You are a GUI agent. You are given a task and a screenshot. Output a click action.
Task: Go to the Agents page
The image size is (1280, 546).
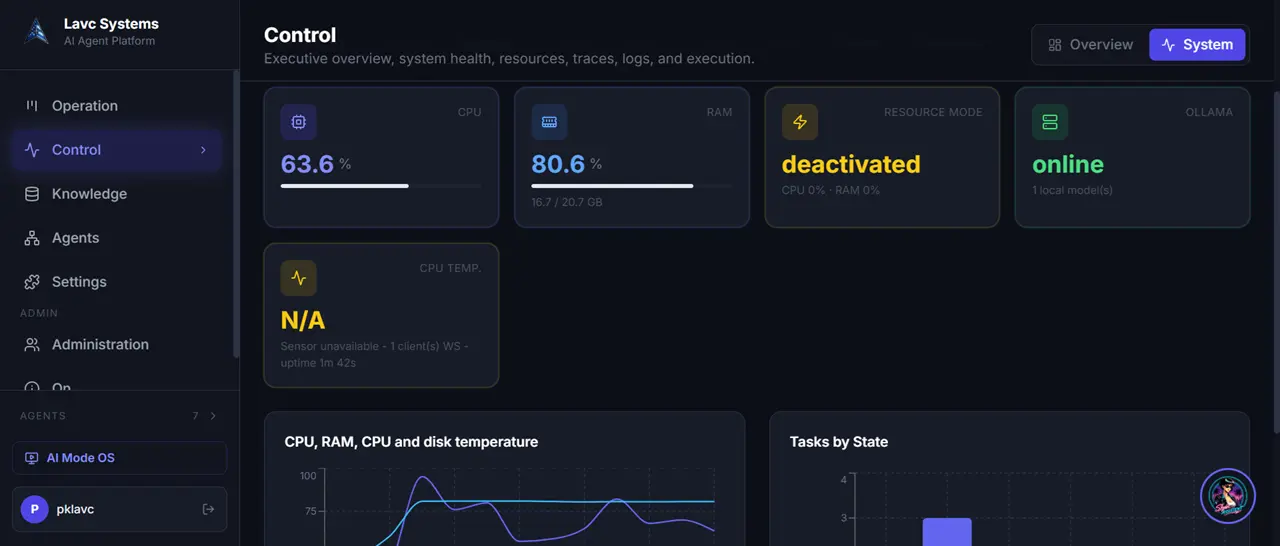[x=116, y=238]
